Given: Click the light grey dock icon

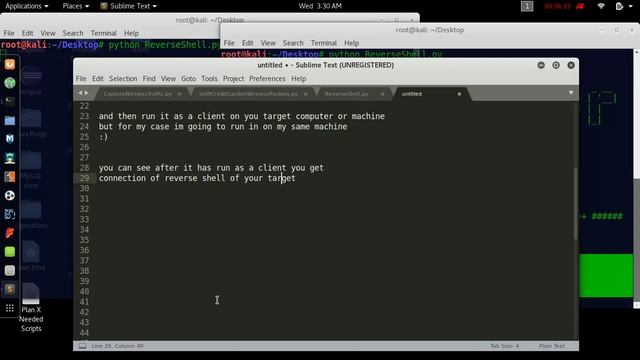Looking at the screenshot, I should tap(10, 271).
